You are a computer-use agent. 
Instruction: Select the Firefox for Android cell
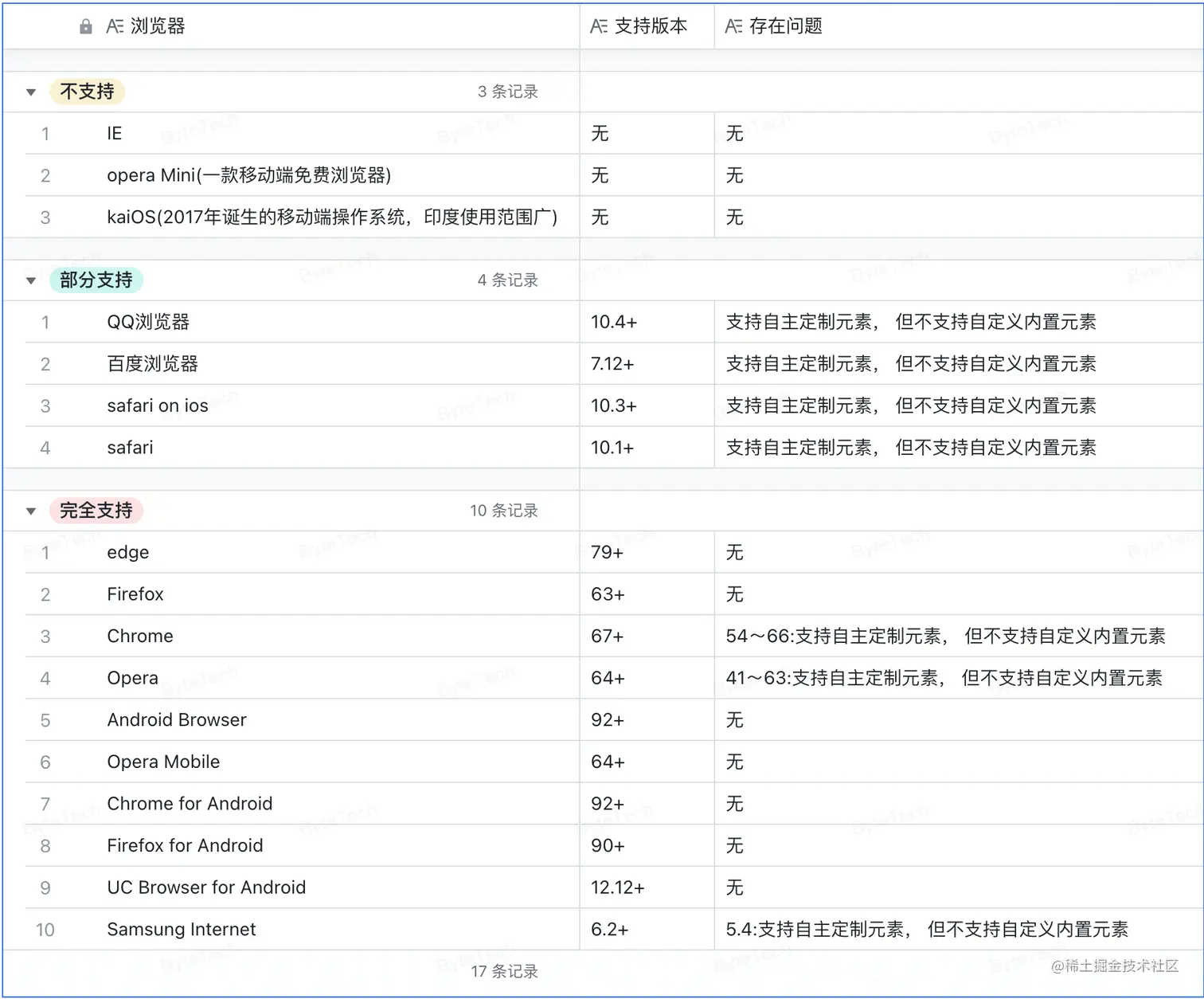pos(303,845)
